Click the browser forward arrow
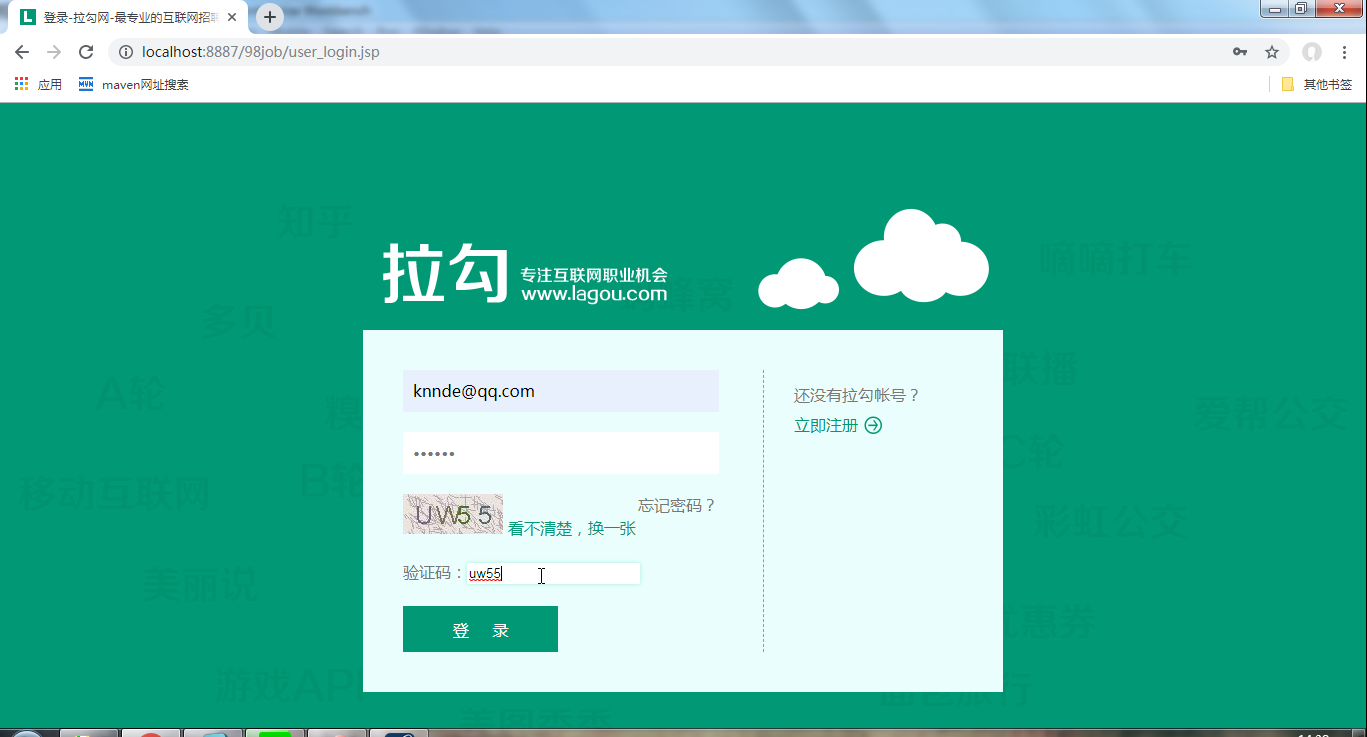Viewport: 1367px width, 737px height. tap(54, 52)
